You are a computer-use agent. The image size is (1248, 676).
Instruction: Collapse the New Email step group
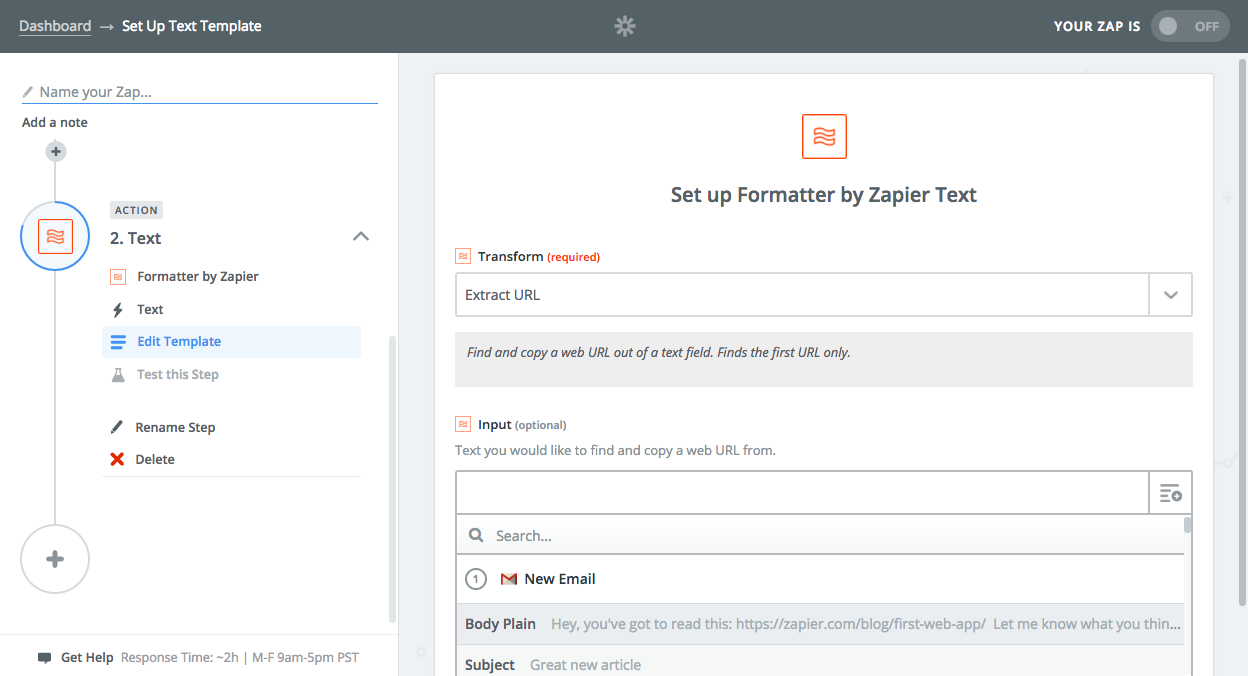tap(820, 579)
